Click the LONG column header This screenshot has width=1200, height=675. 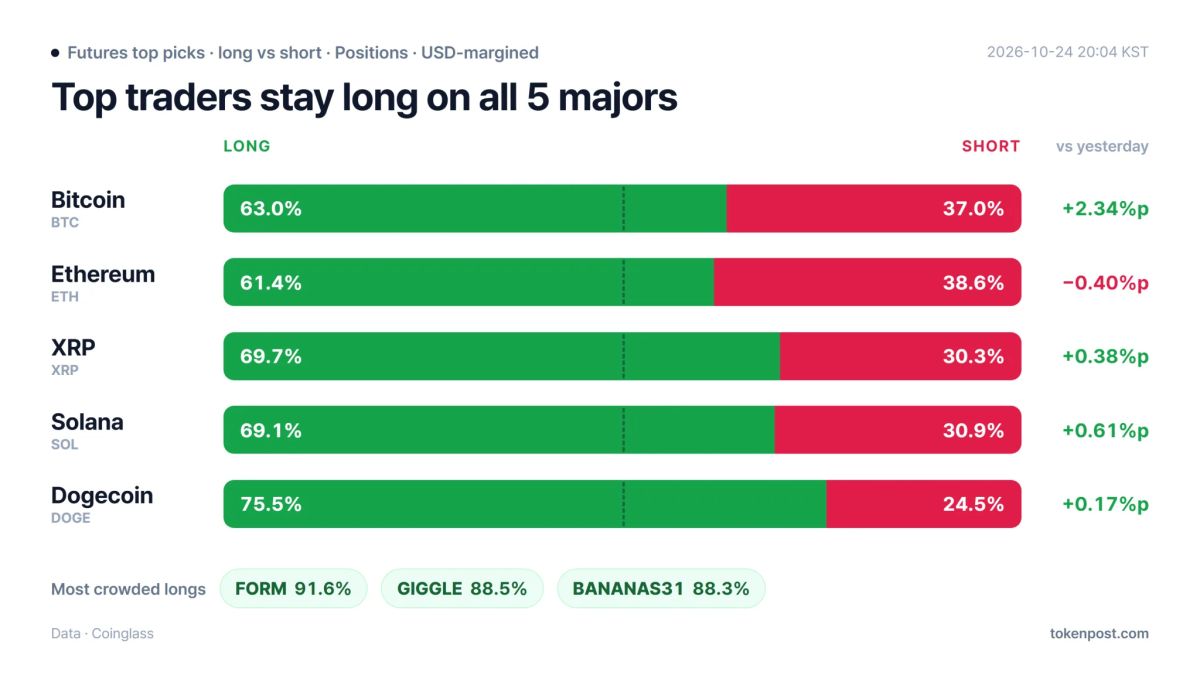247,146
